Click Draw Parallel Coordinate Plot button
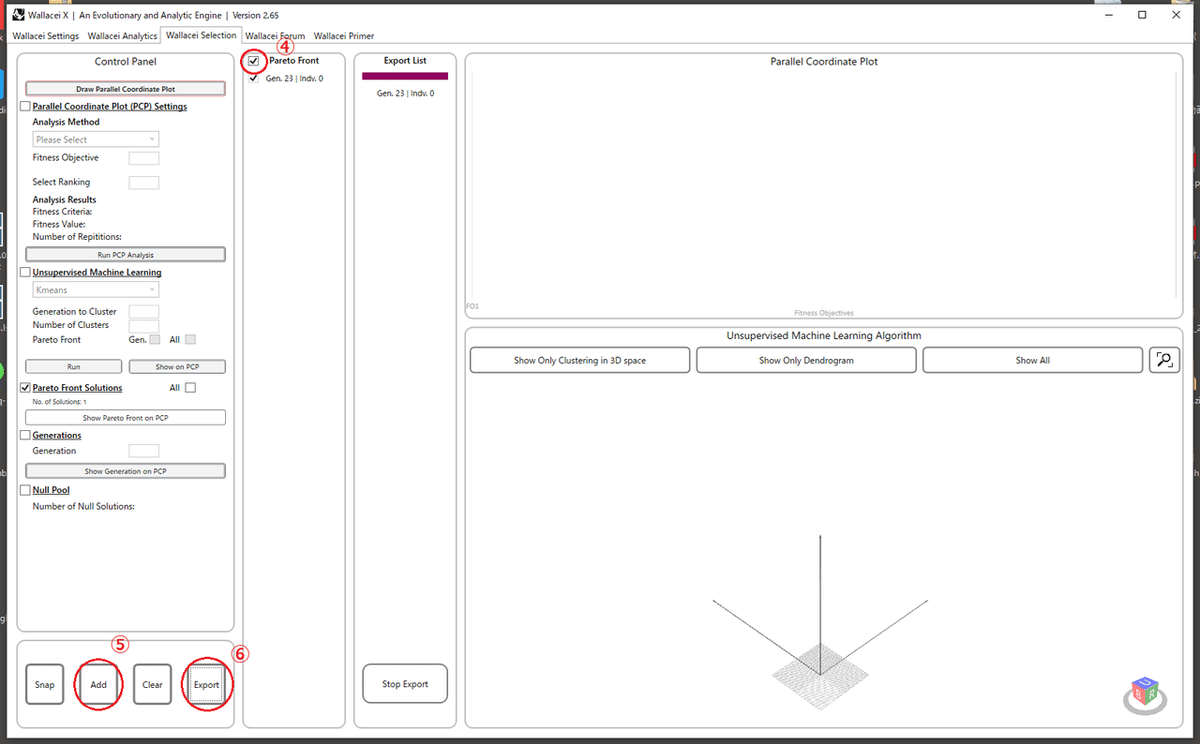1200x744 pixels. tap(125, 89)
